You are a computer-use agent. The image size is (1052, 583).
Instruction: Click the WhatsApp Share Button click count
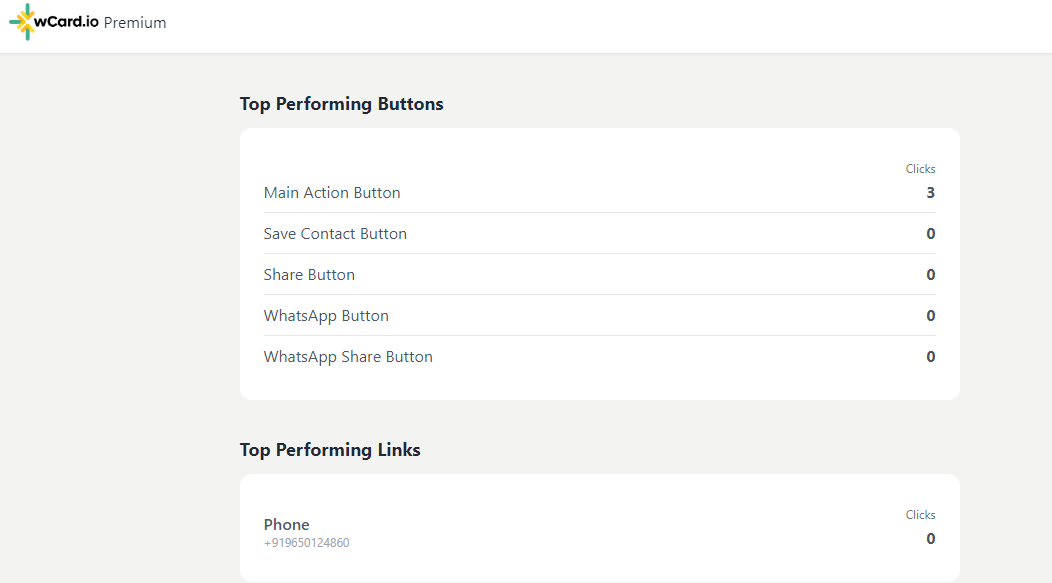[x=931, y=356]
